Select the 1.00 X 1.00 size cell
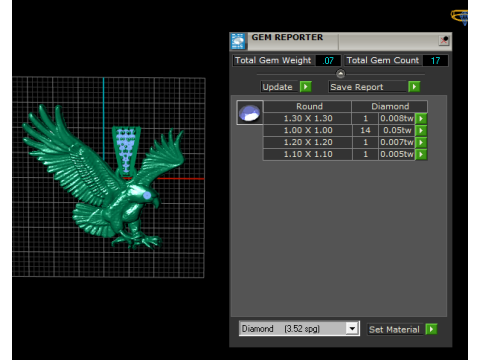The width and height of the screenshot is (480, 360). pyautogui.click(x=308, y=130)
